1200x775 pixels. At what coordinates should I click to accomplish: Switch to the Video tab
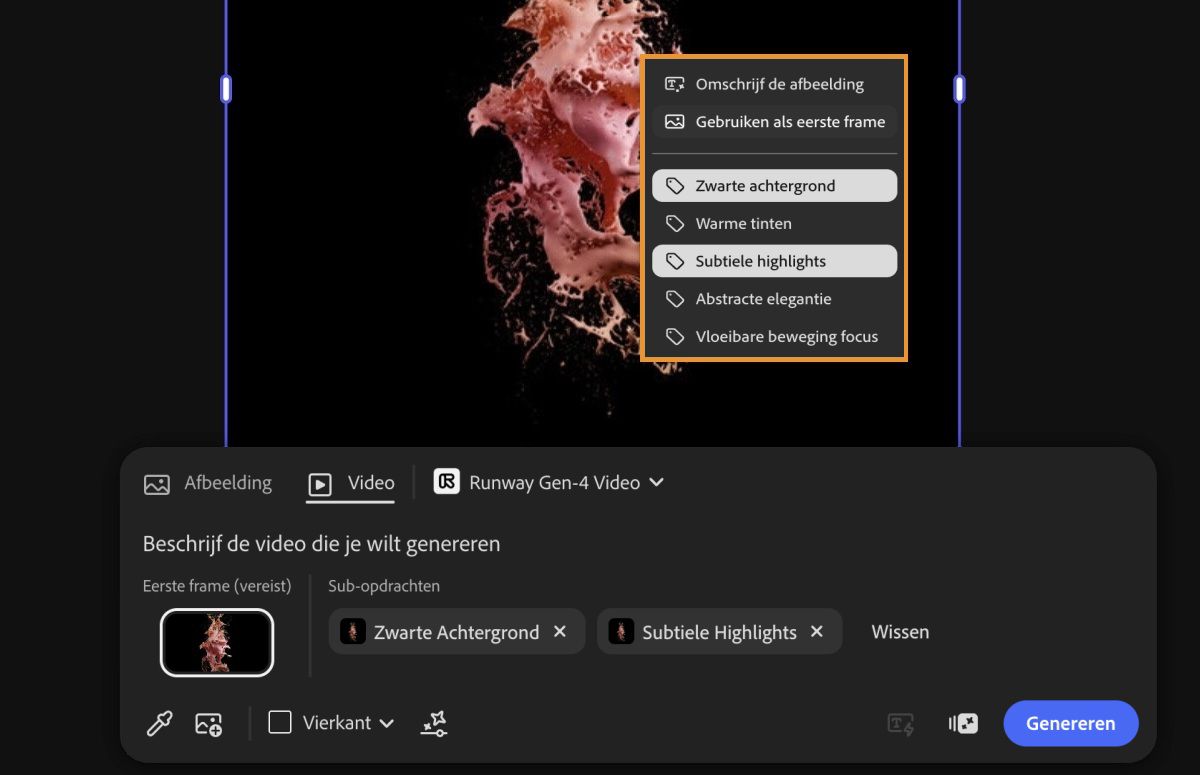(x=350, y=483)
